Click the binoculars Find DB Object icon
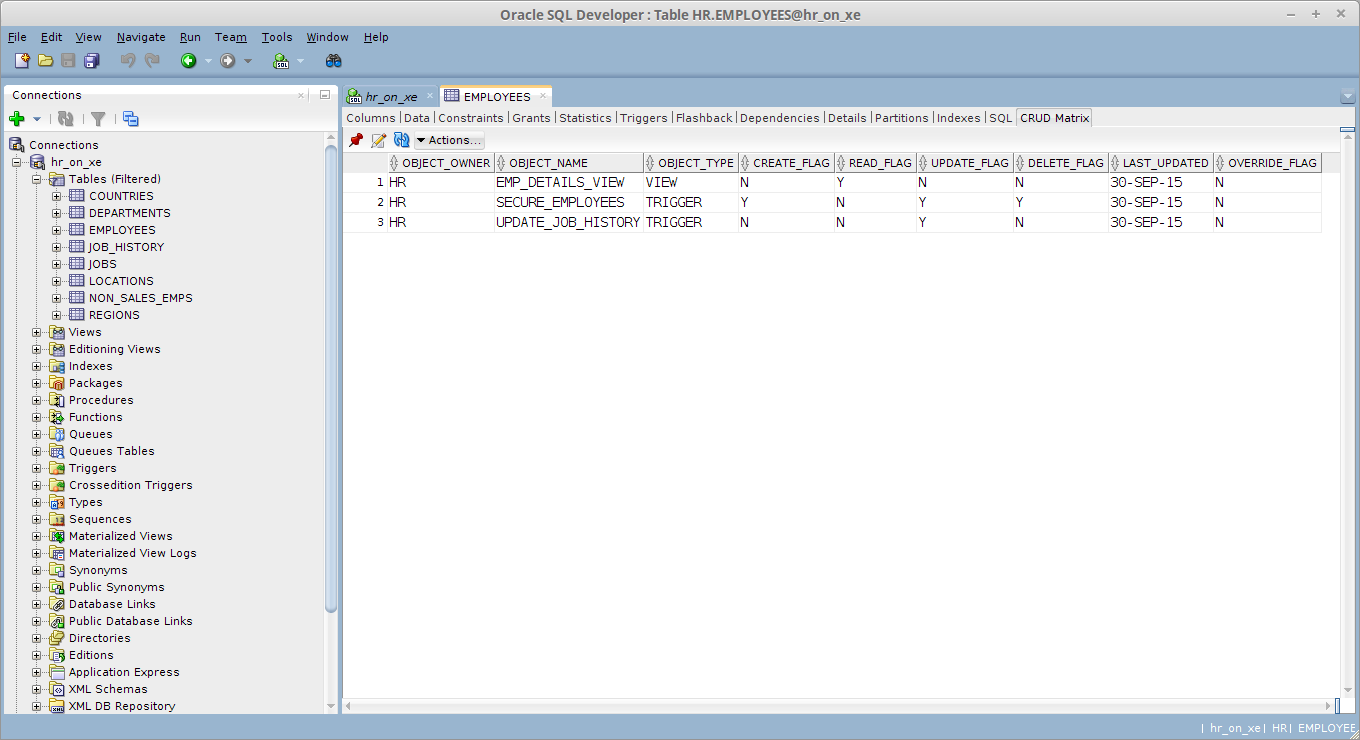The height and width of the screenshot is (740, 1360). pos(334,61)
